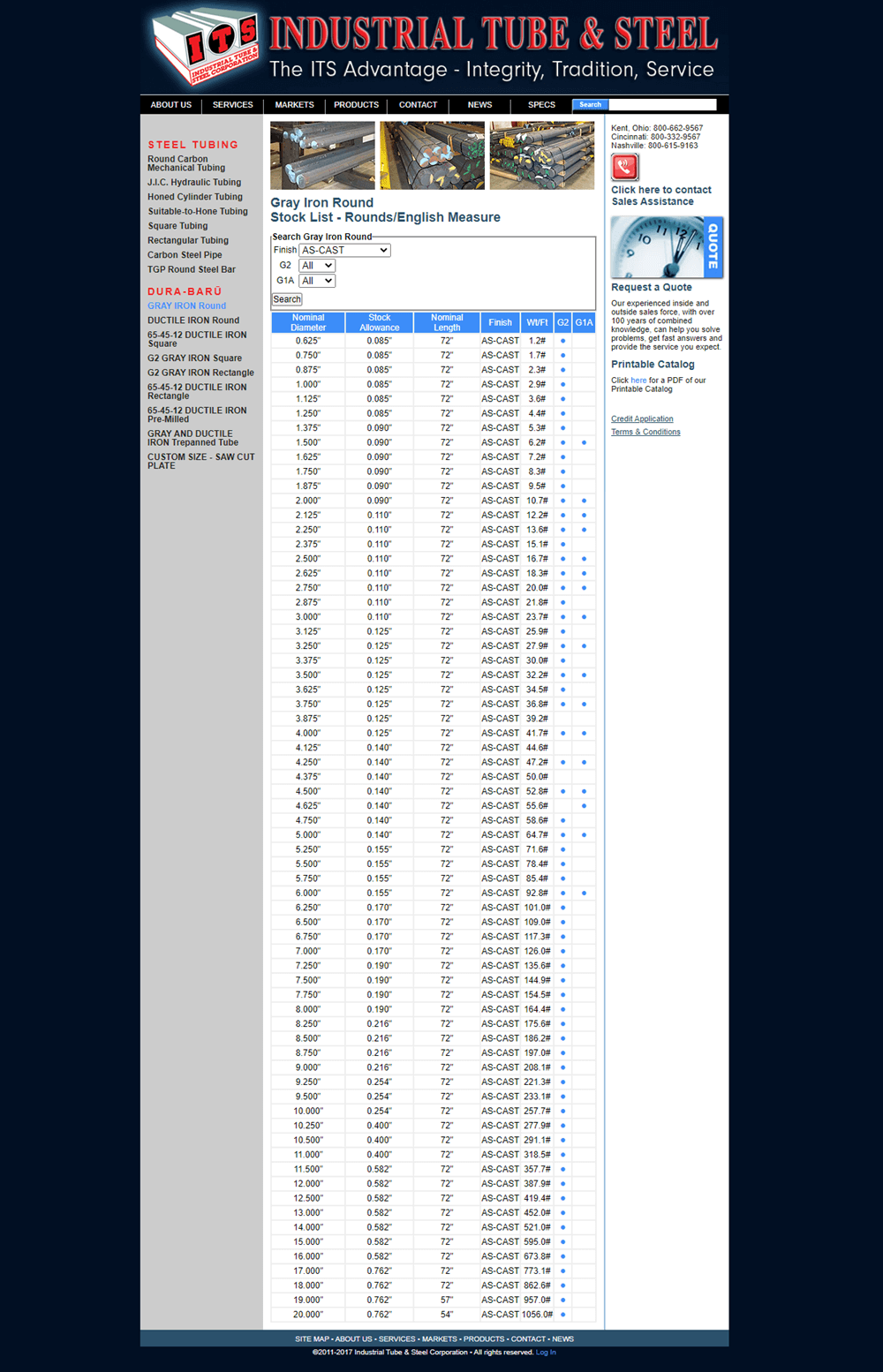Click the ITS company logo

coord(206,48)
